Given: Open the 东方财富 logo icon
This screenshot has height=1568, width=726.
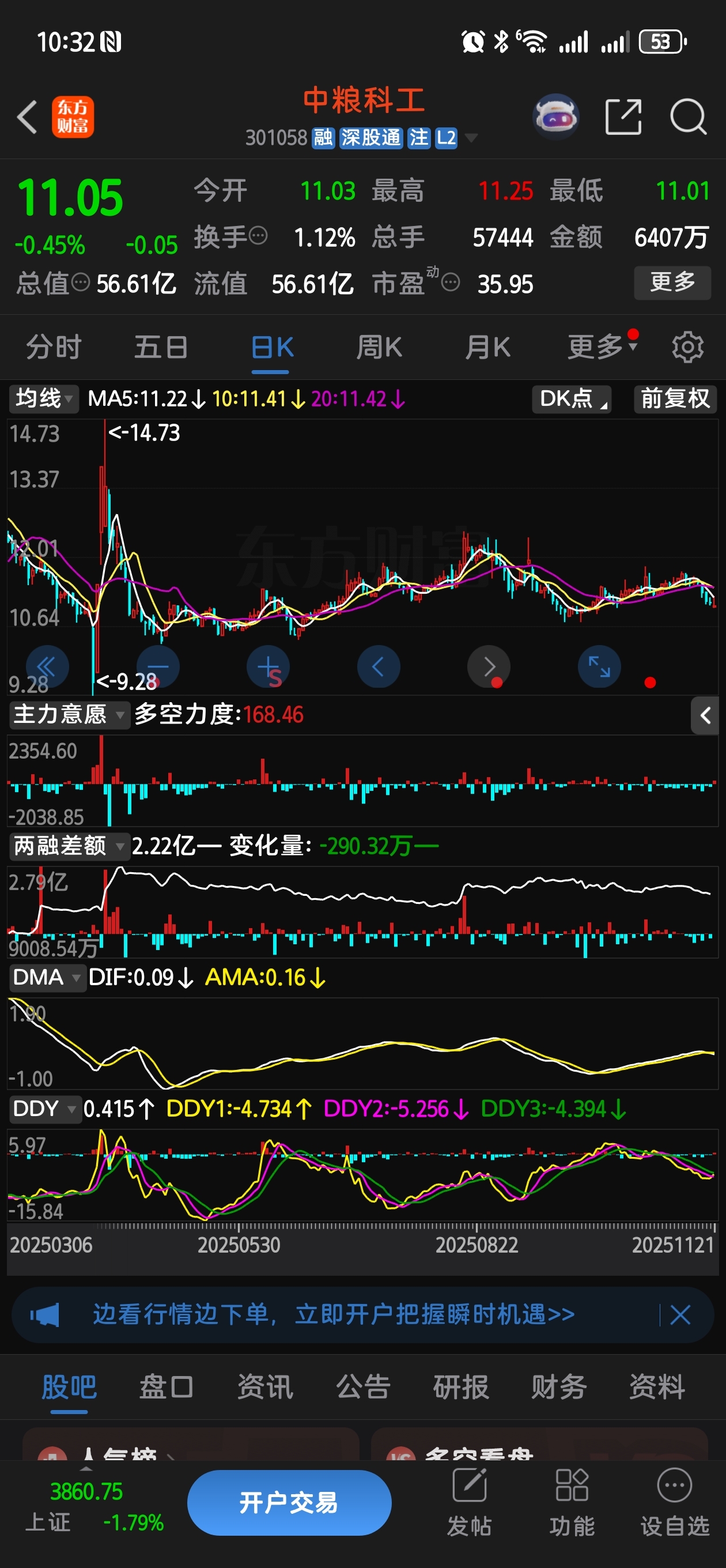Looking at the screenshot, I should 73,117.
